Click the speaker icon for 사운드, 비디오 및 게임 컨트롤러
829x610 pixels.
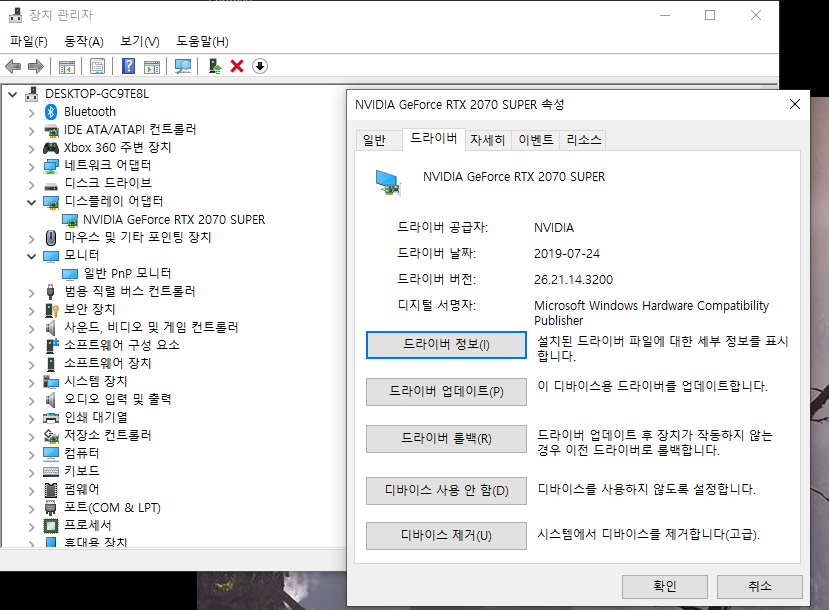click(50, 328)
